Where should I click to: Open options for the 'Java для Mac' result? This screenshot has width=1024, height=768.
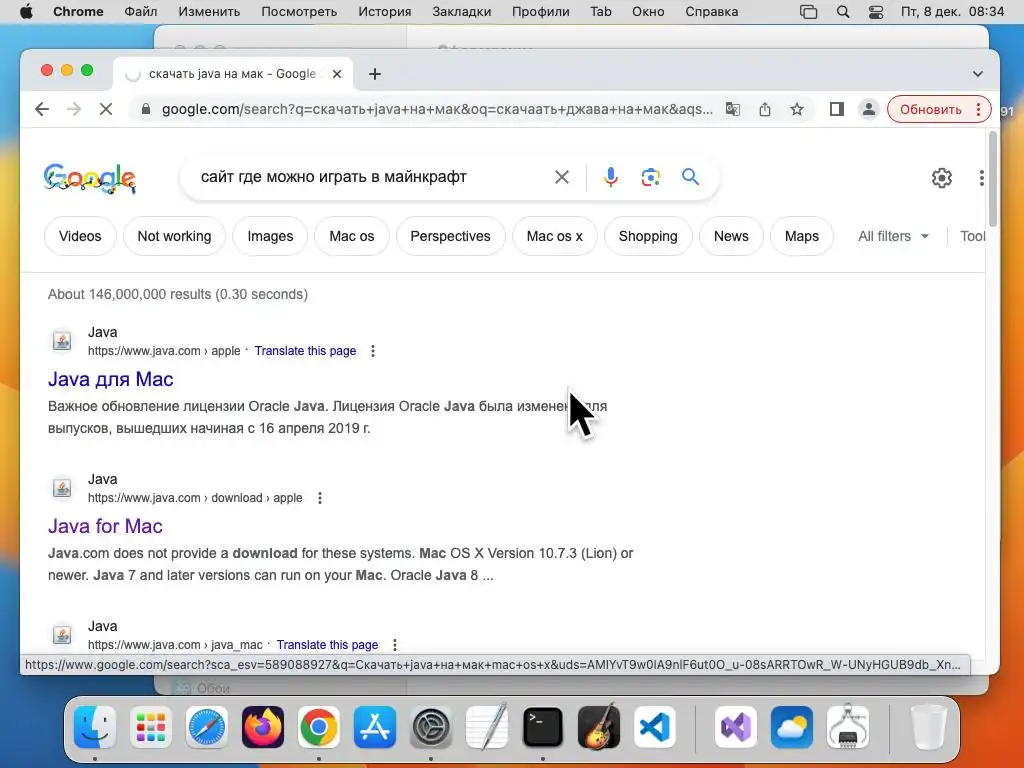(x=373, y=351)
